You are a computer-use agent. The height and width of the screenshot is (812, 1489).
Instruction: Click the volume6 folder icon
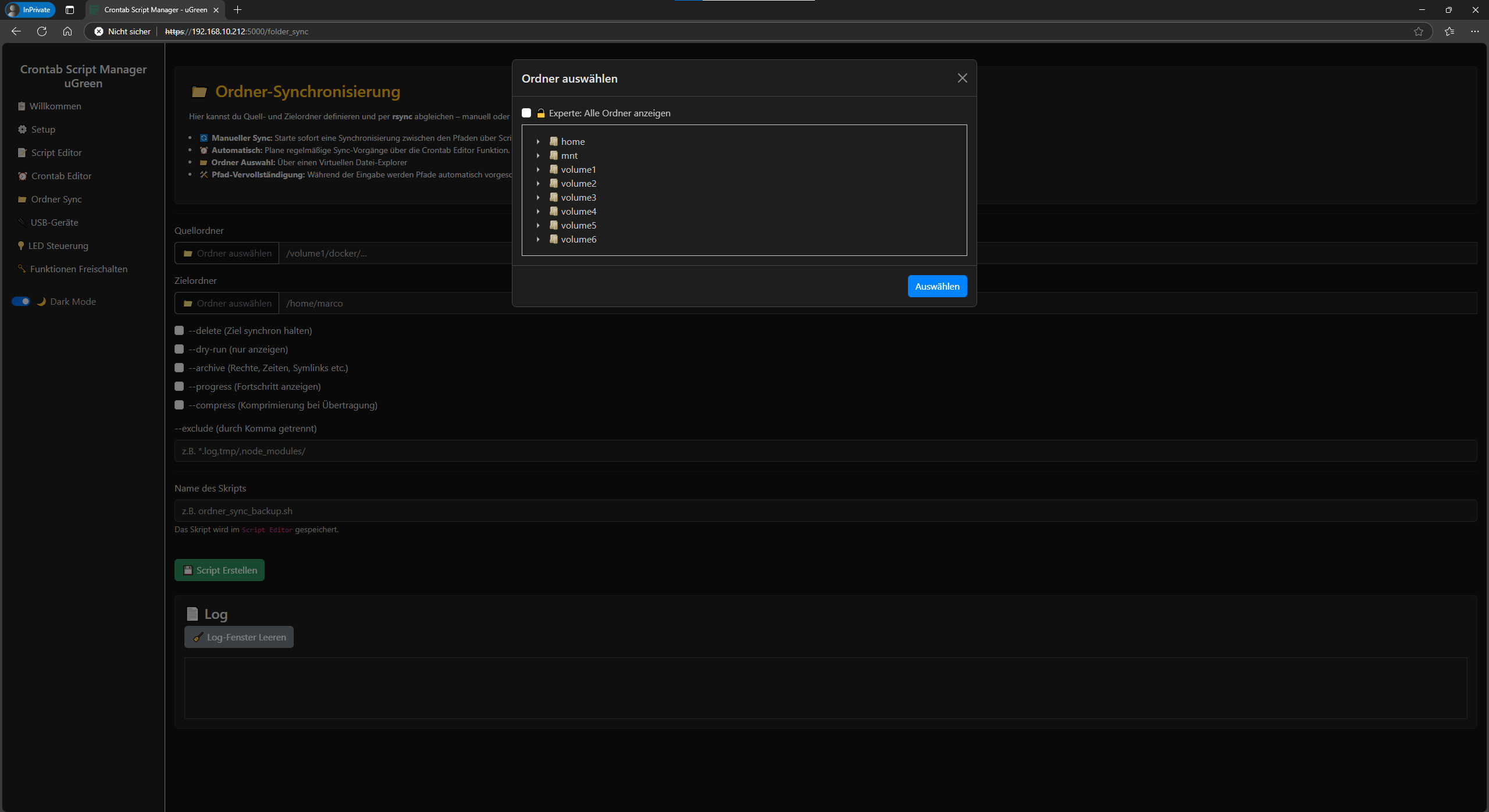pos(554,239)
